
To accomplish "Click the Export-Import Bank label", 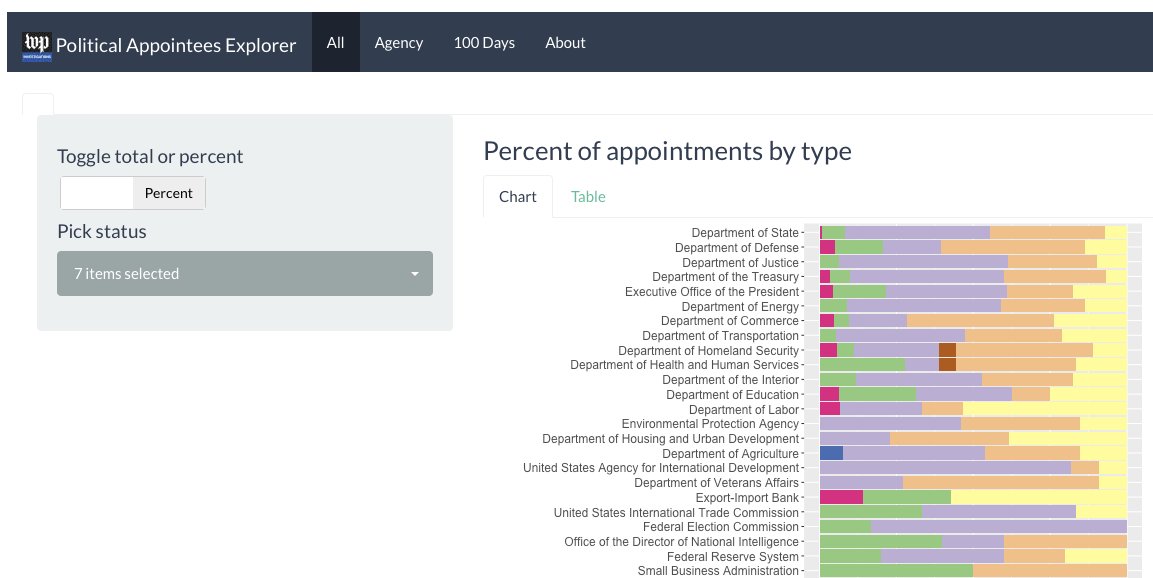I will 747,498.
